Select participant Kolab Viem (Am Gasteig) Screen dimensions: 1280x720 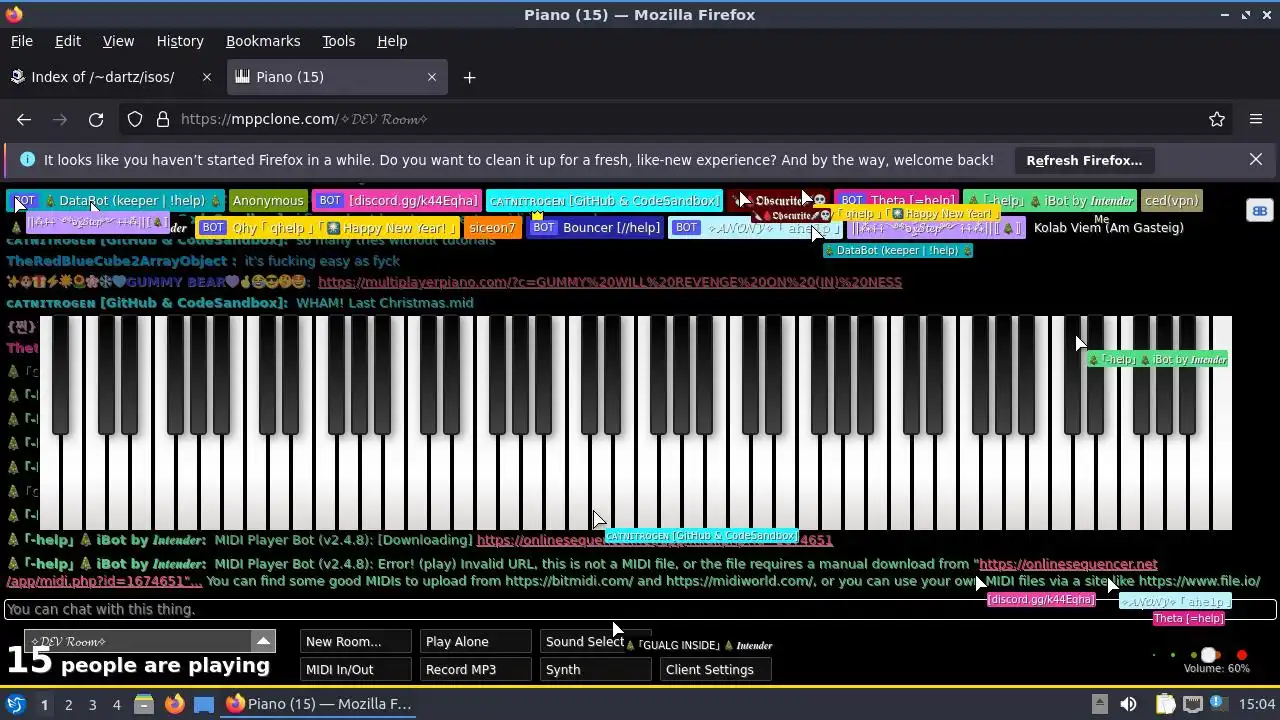[1108, 228]
